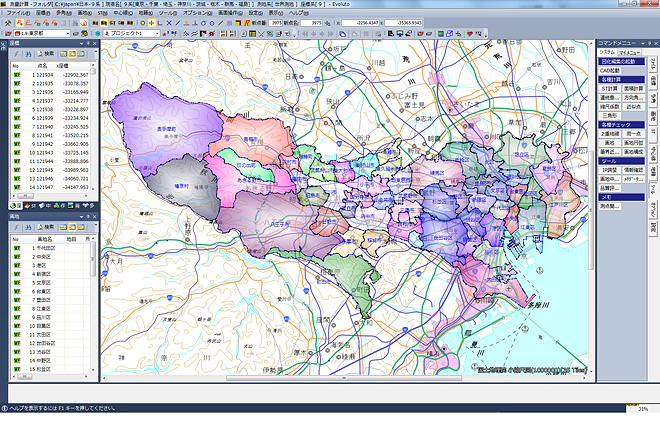Open the ファイル menu
This screenshot has width=660, height=428.
(18, 13)
